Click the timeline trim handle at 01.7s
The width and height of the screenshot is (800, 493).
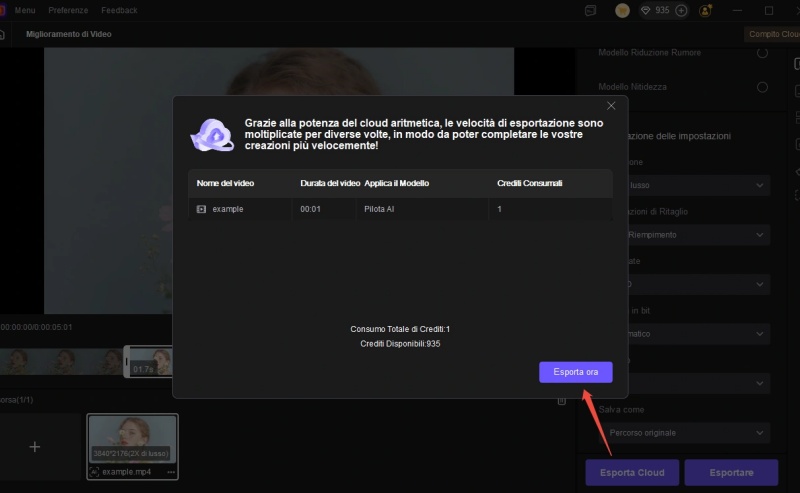click(x=127, y=362)
